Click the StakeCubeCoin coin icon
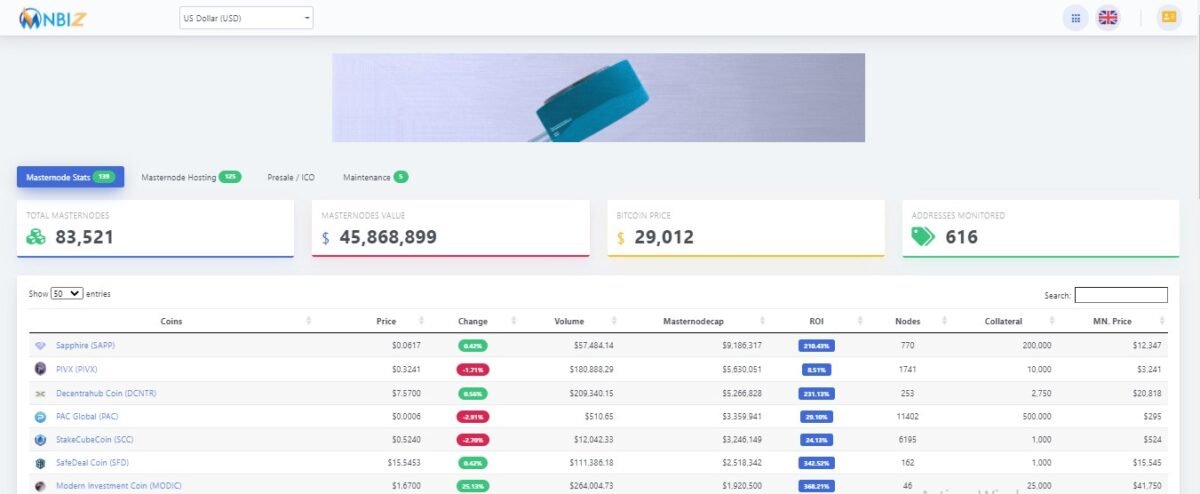Image resolution: width=1200 pixels, height=494 pixels. (x=40, y=440)
